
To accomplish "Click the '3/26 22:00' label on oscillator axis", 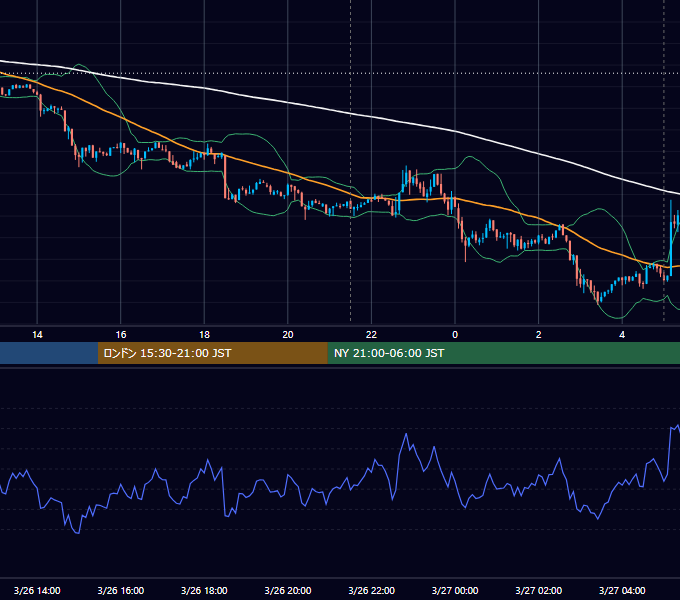I will click(x=372, y=590).
